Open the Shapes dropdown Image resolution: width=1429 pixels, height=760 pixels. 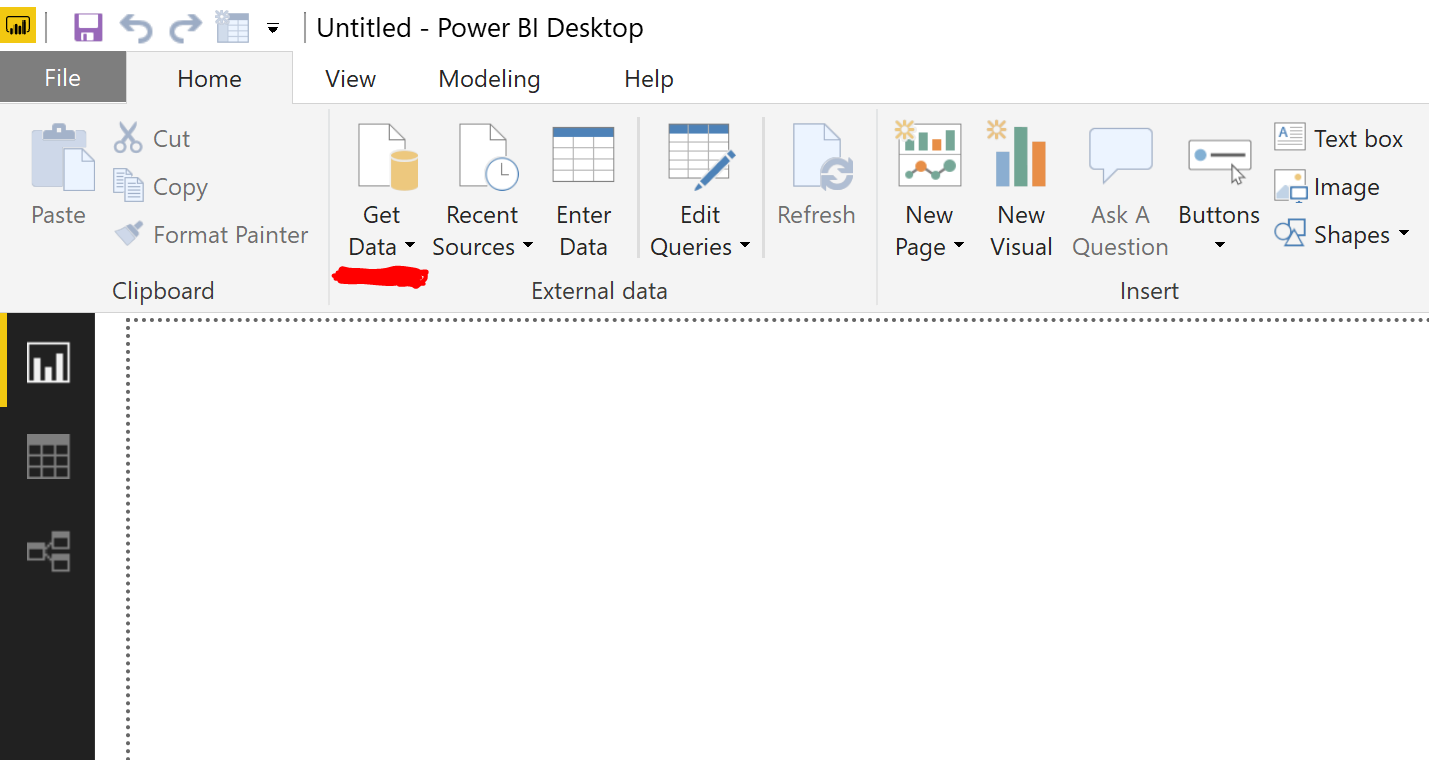1341,235
